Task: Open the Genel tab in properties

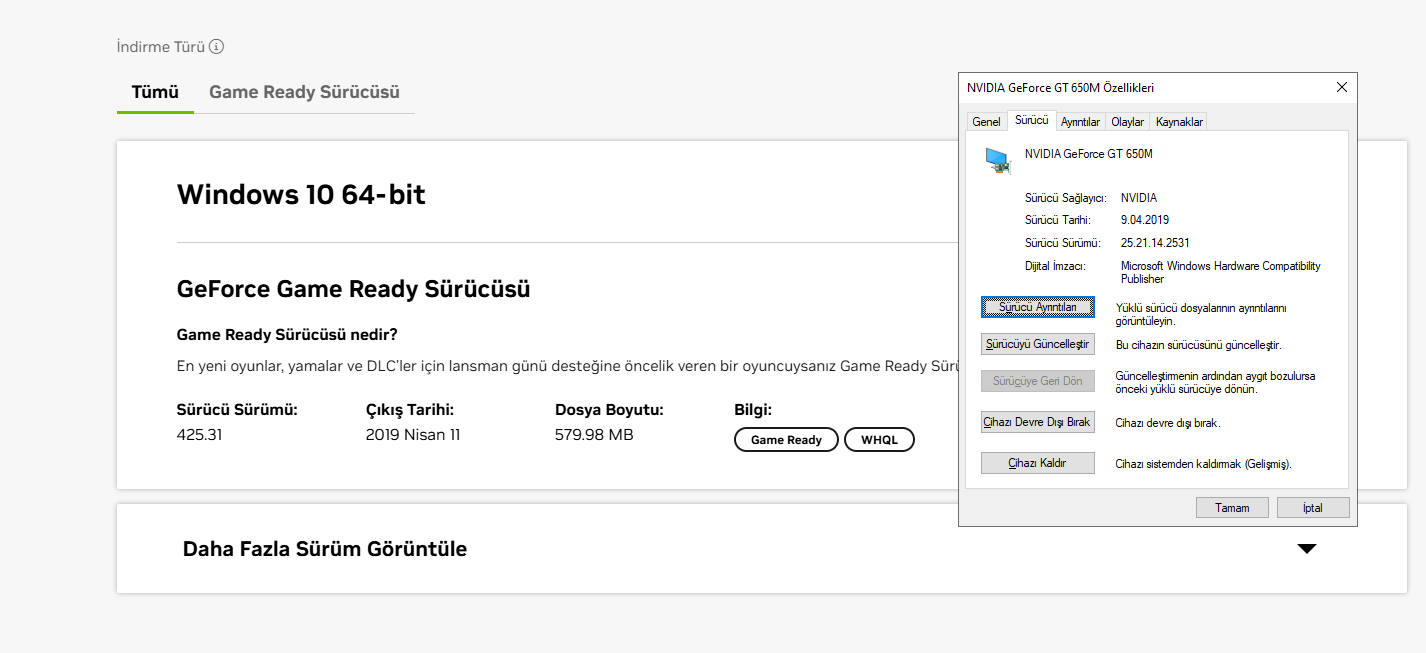Action: click(x=986, y=122)
